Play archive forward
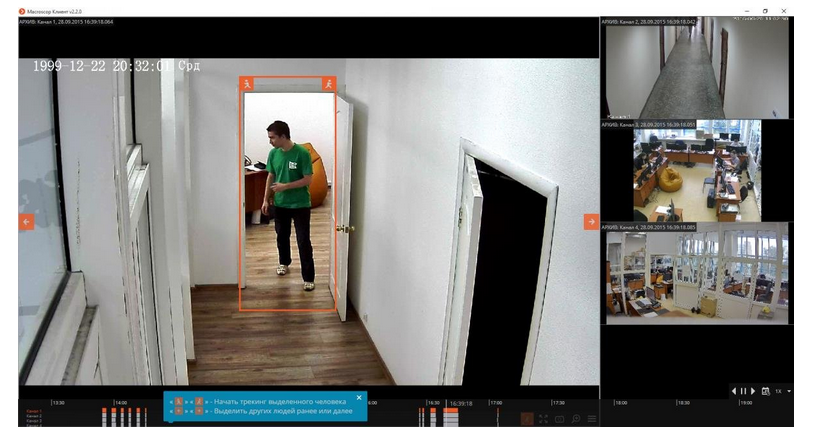This screenshot has width=816, height=427. (753, 391)
